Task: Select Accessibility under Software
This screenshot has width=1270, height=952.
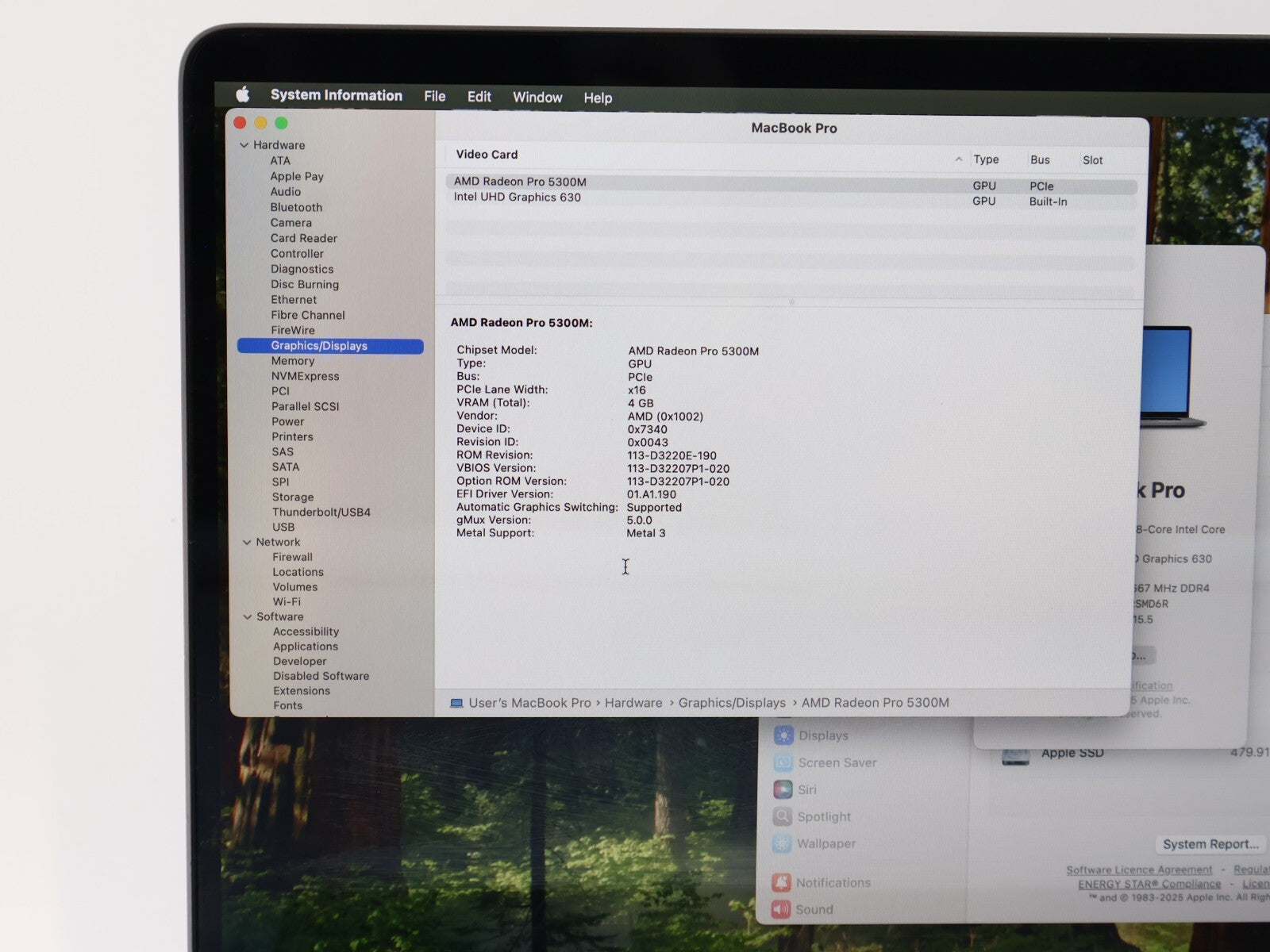Action: point(306,632)
